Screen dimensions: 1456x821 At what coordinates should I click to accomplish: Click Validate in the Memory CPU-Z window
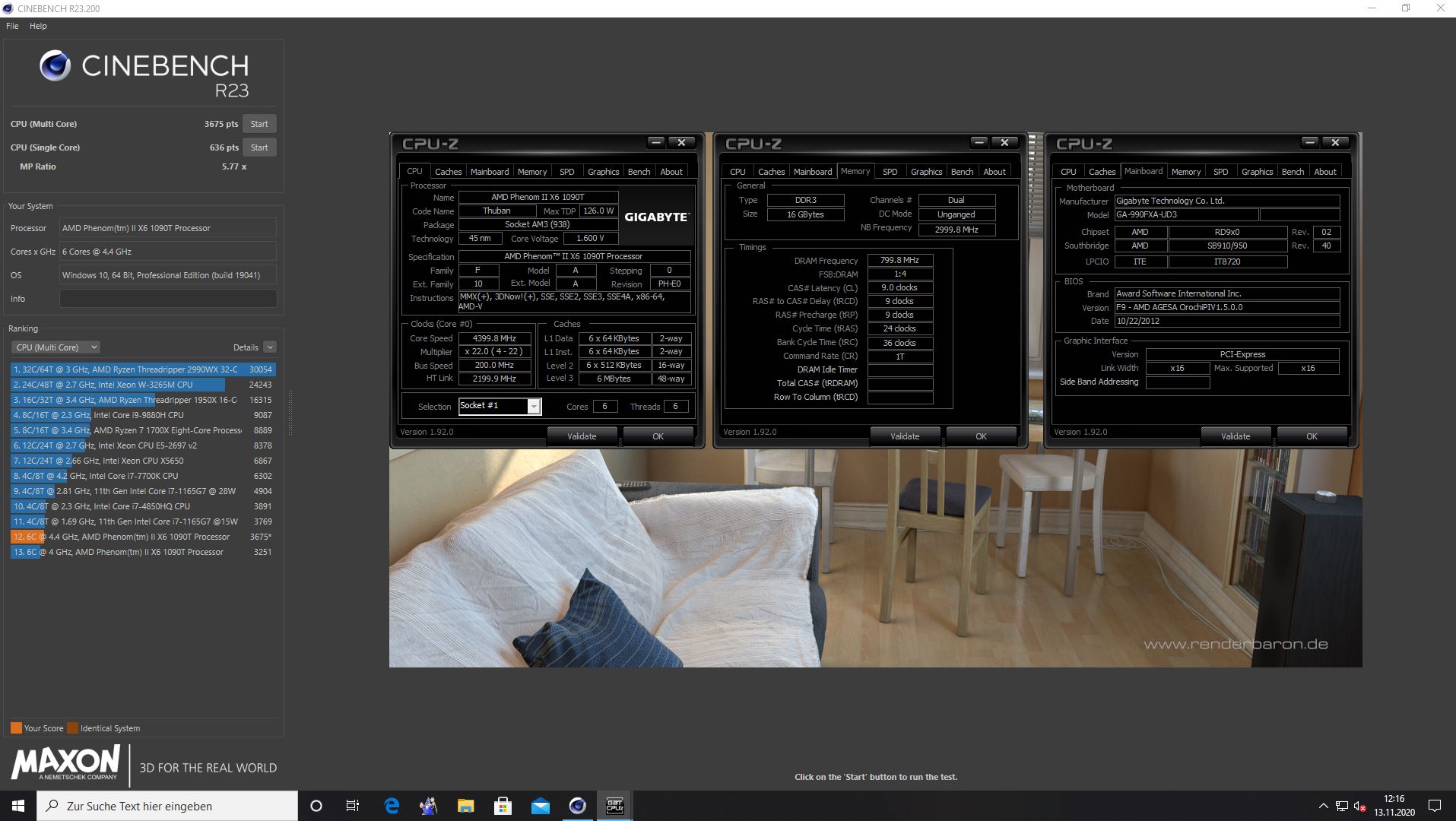point(905,436)
